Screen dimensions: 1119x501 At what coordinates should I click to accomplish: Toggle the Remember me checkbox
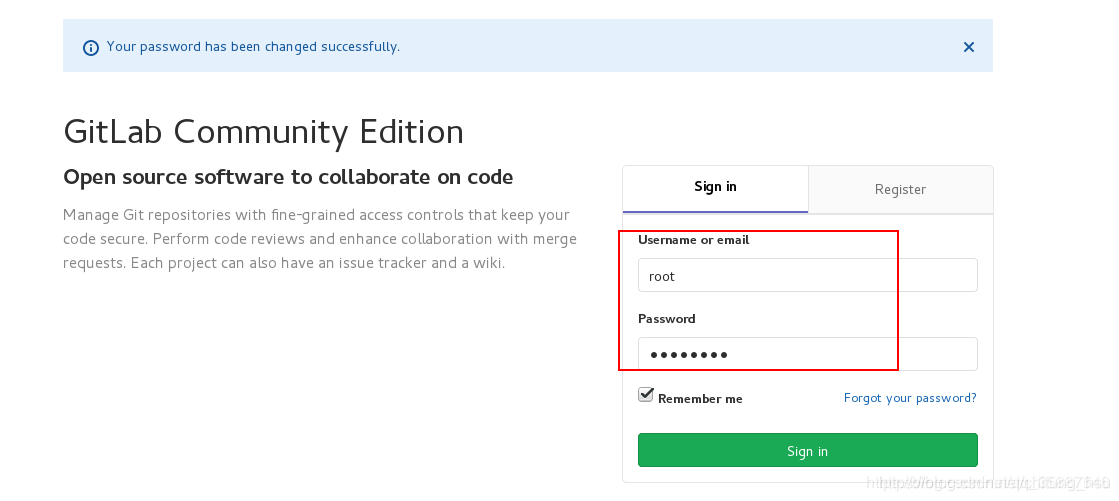[x=646, y=395]
